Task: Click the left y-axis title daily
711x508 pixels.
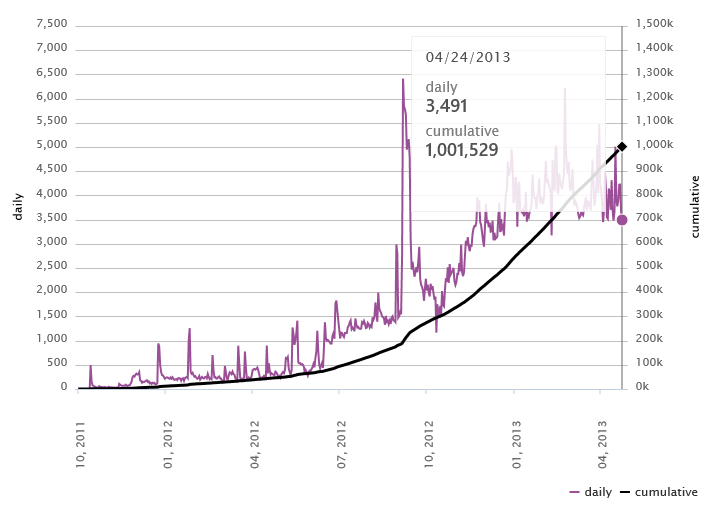Action: click(x=18, y=205)
